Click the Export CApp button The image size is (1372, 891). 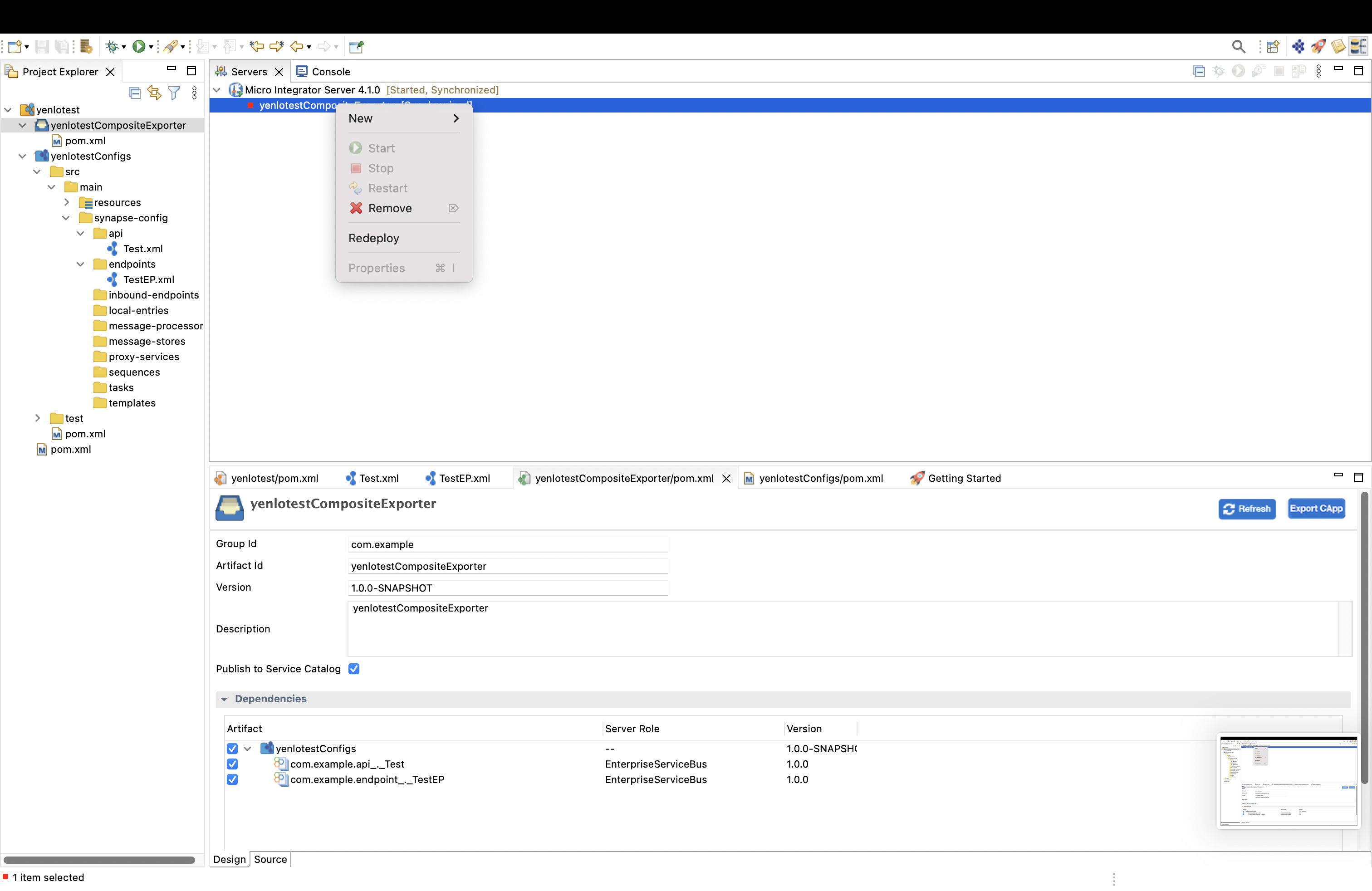pos(1316,508)
